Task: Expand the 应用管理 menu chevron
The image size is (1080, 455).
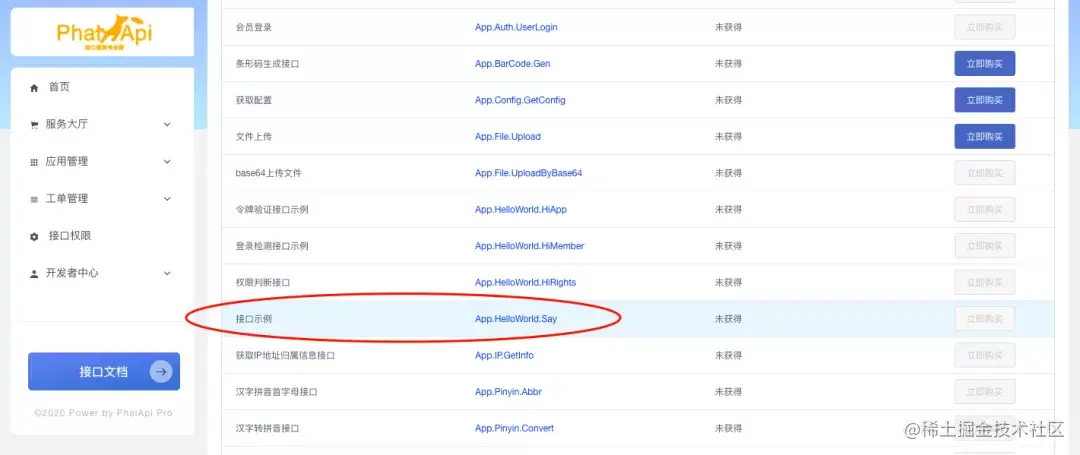Action: coord(167,162)
